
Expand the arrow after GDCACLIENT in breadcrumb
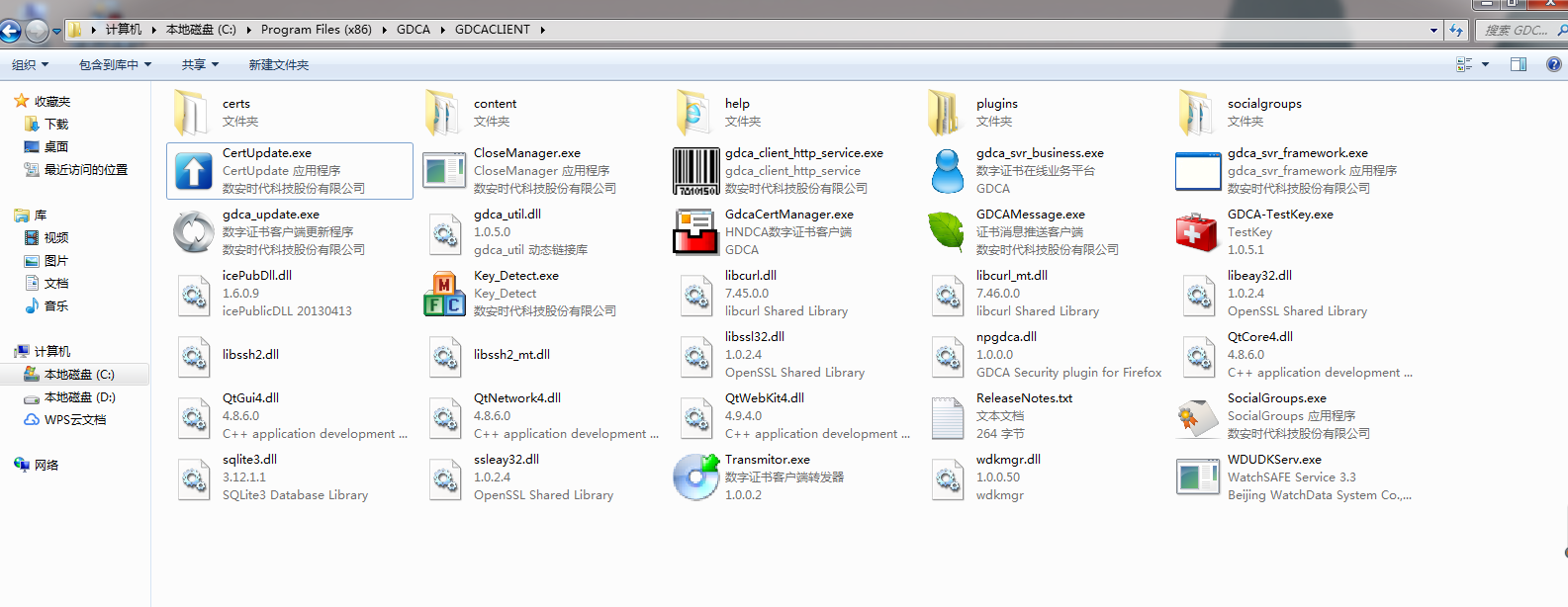(542, 30)
